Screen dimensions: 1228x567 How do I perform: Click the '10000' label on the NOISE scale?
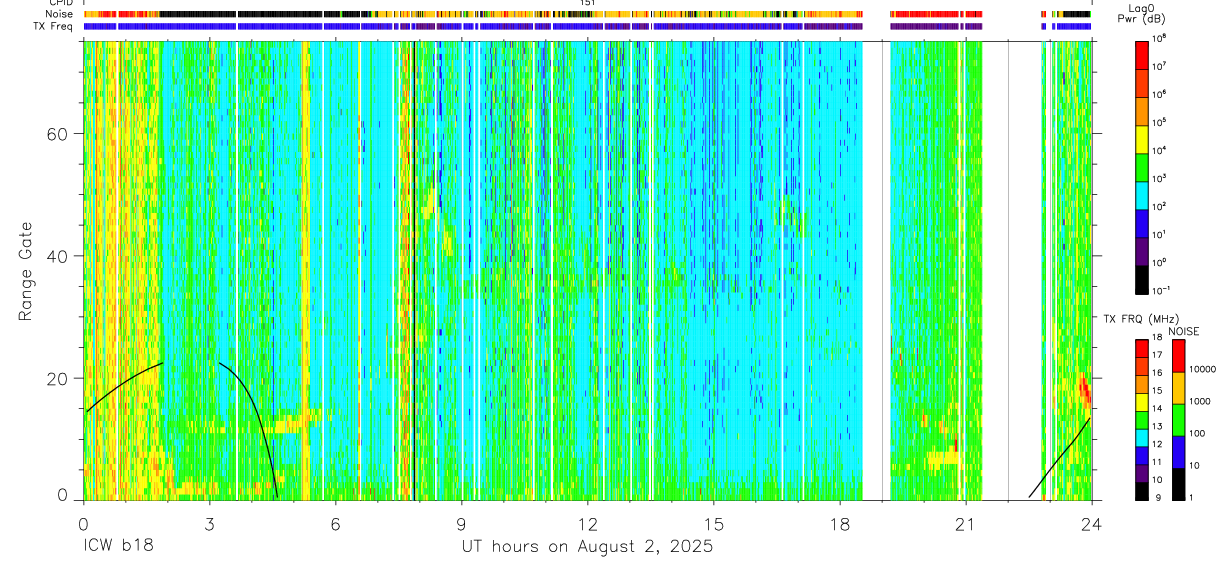click(1202, 370)
